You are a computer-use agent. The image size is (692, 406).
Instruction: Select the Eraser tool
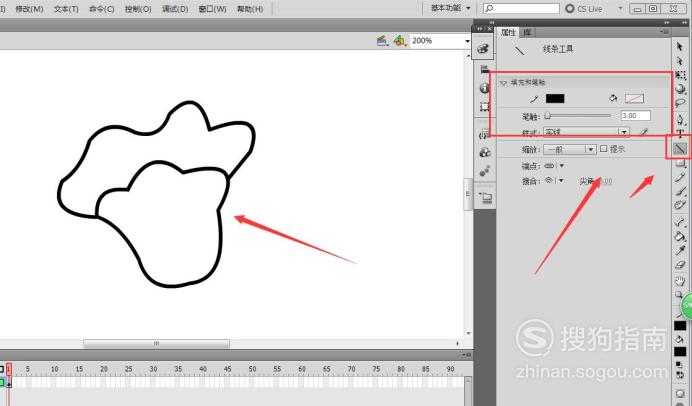(680, 265)
